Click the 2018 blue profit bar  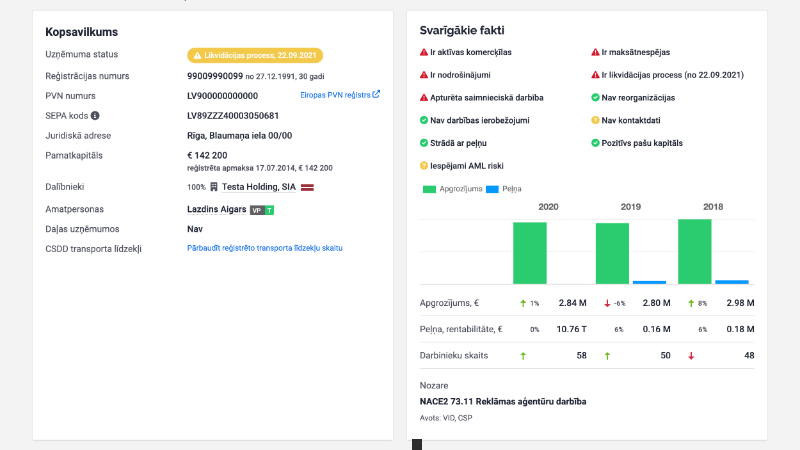[731, 282]
